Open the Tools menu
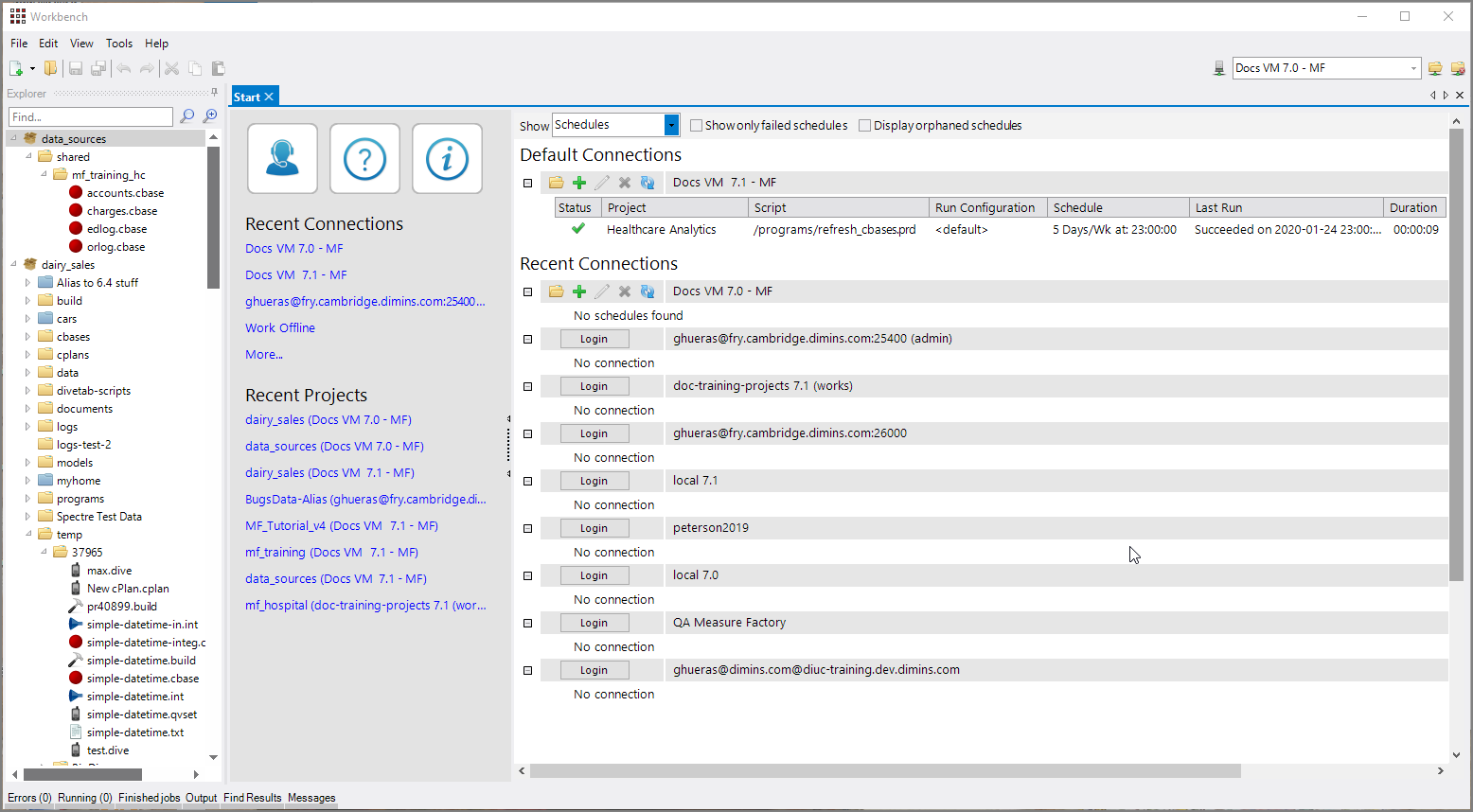Image resolution: width=1473 pixels, height=812 pixels. 118,43
